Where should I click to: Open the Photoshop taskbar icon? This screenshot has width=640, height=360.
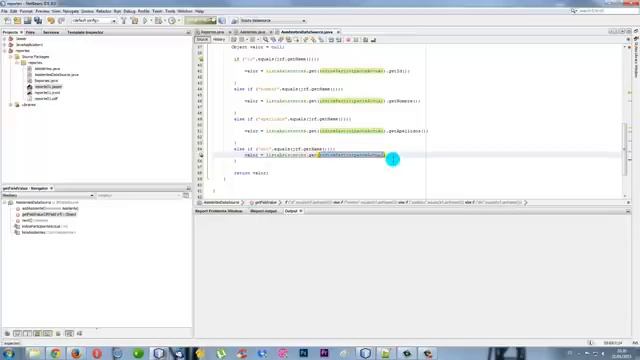pos(304,353)
